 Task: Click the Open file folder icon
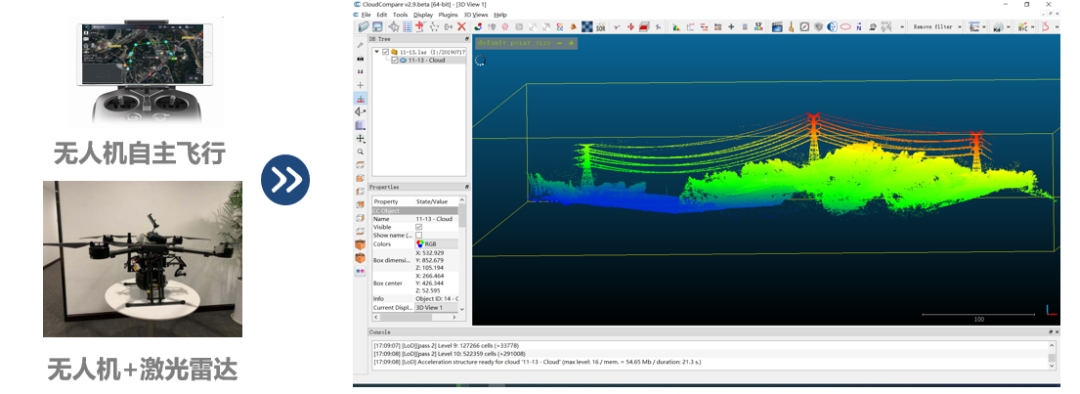coord(364,27)
